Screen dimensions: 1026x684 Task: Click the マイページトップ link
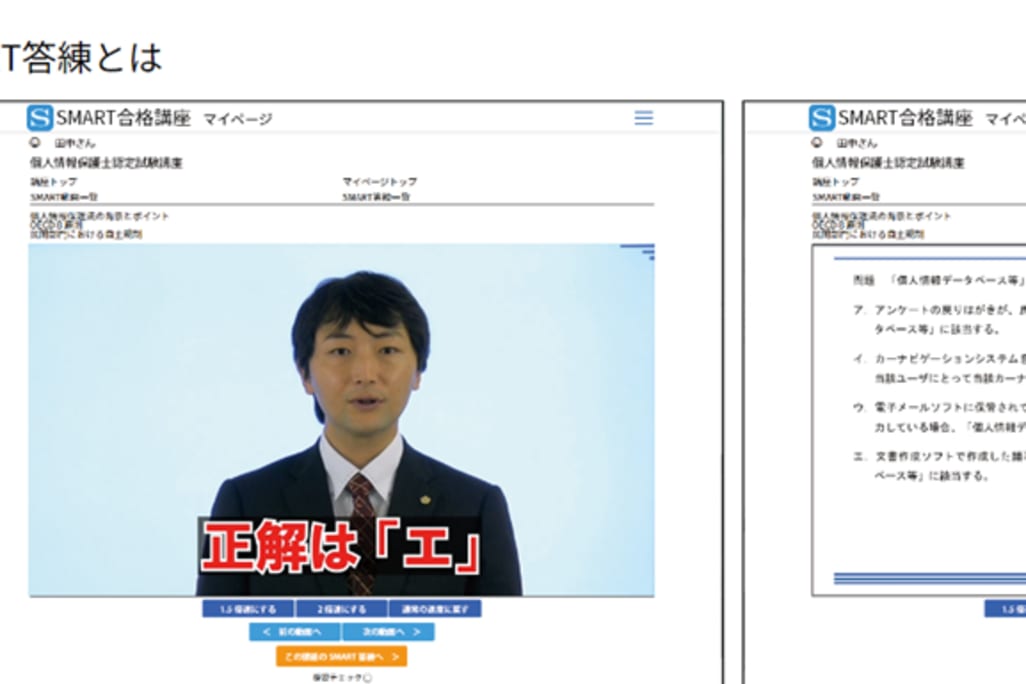(x=379, y=182)
